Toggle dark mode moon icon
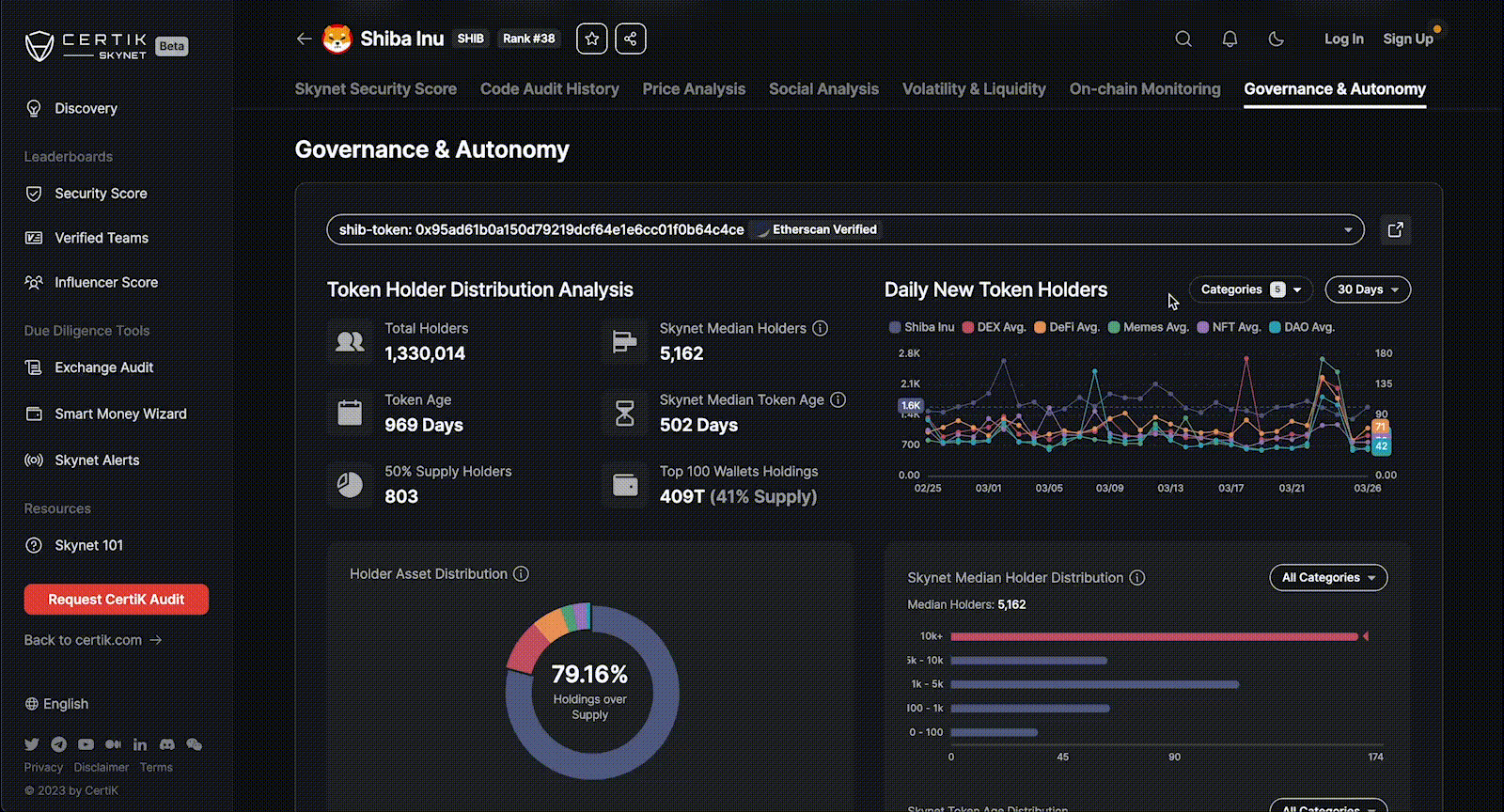The height and width of the screenshot is (812, 1504). tap(1276, 39)
